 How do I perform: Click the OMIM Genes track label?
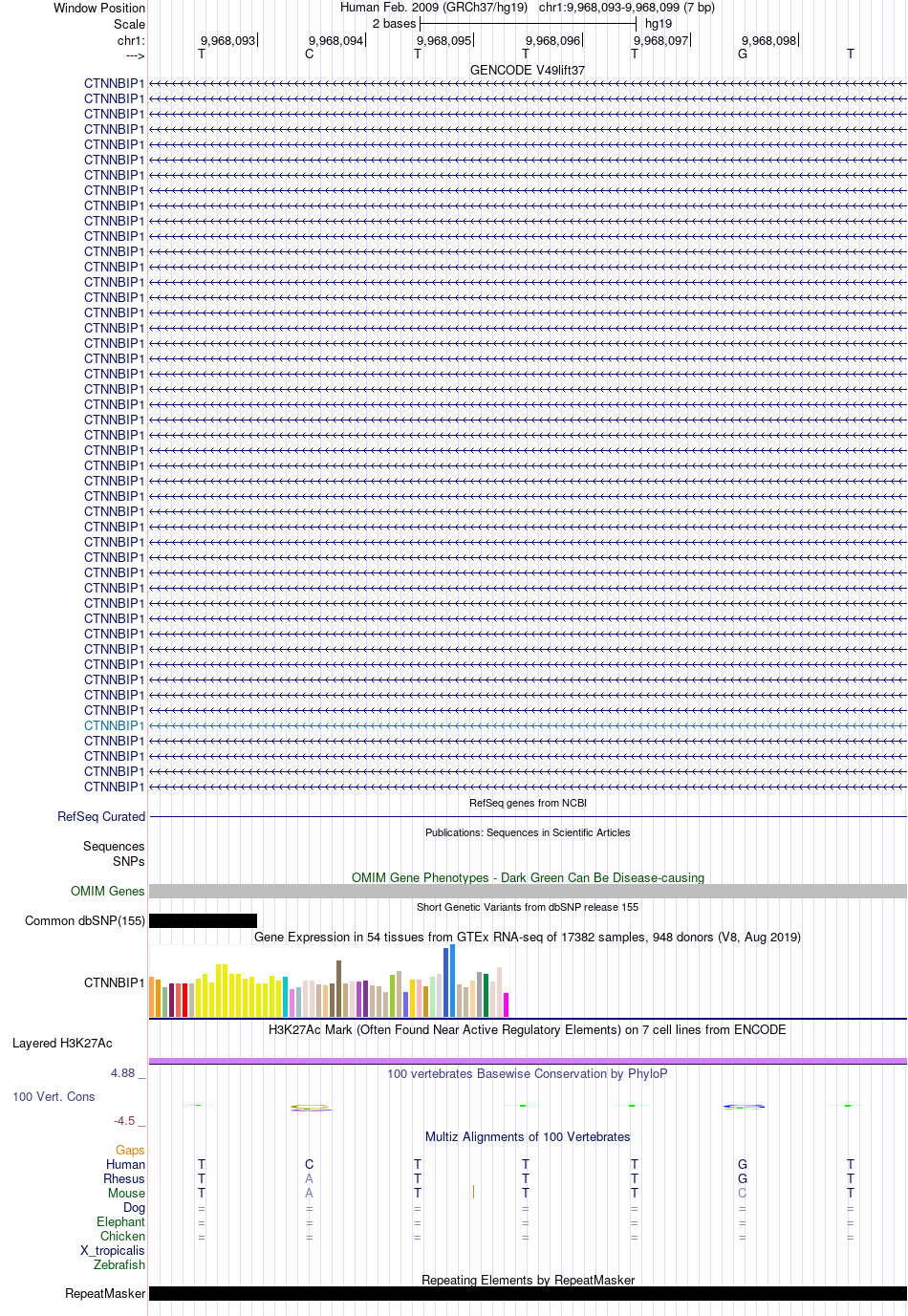tap(108, 891)
